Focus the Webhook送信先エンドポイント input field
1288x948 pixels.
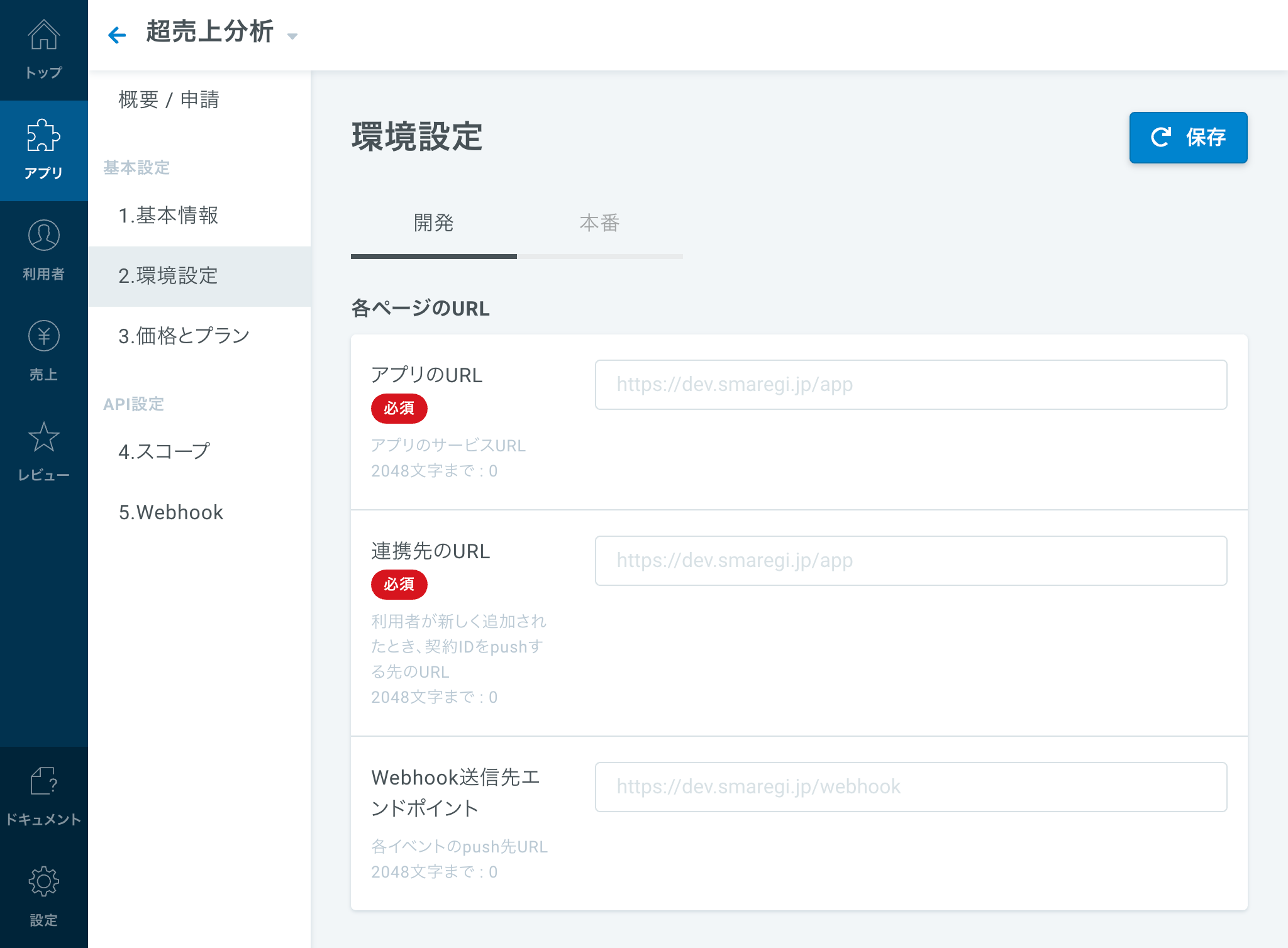coord(911,787)
